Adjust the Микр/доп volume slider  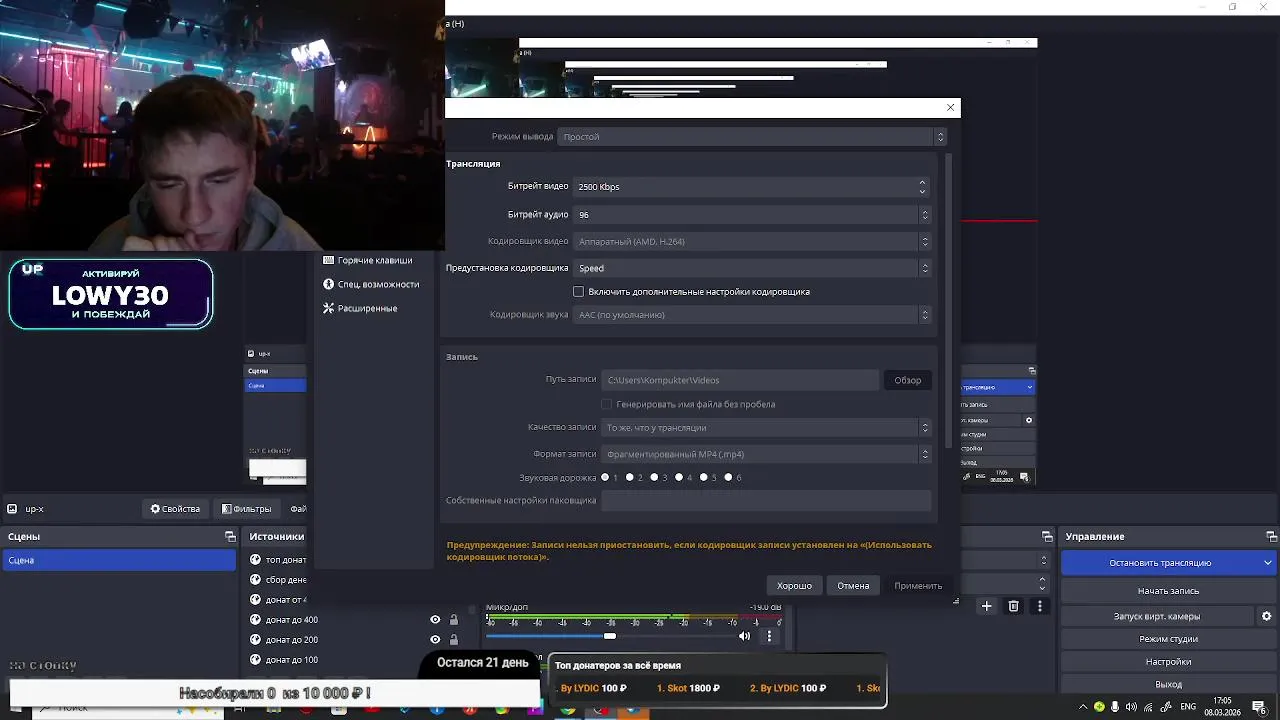pyautogui.click(x=610, y=636)
